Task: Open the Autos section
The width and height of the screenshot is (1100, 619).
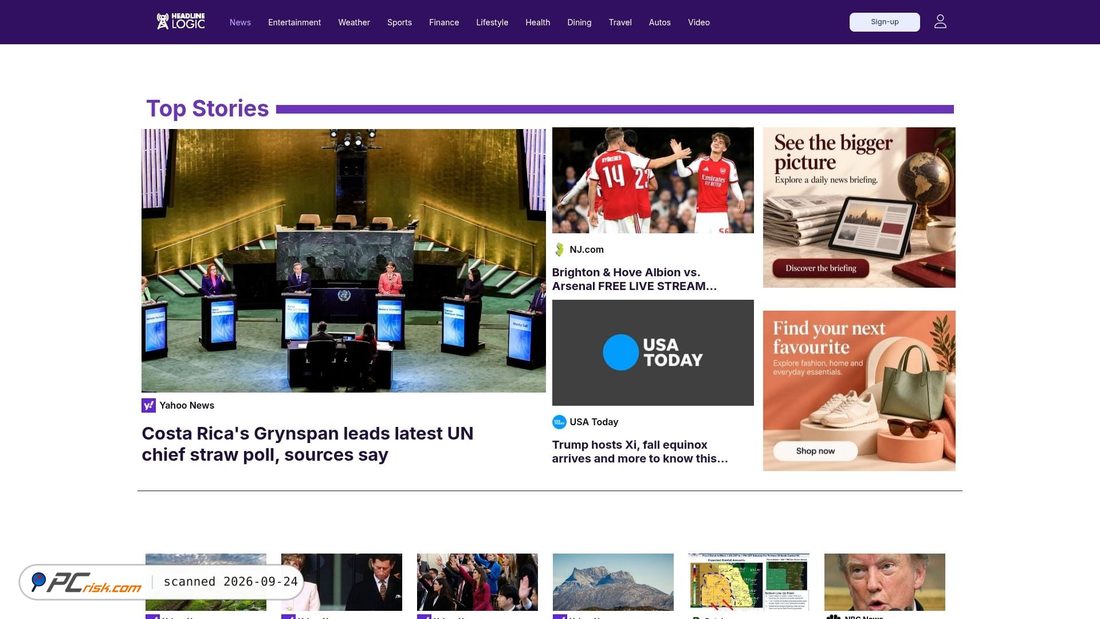Action: (659, 22)
